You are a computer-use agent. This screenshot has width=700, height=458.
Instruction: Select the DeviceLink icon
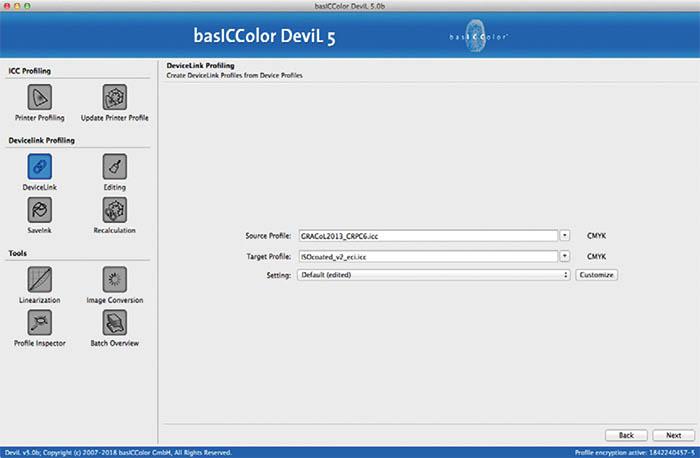click(x=40, y=167)
